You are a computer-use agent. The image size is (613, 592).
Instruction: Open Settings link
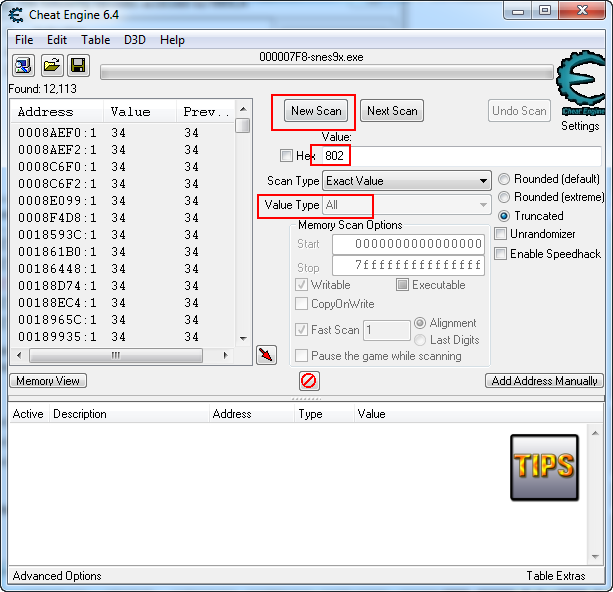click(x=580, y=126)
